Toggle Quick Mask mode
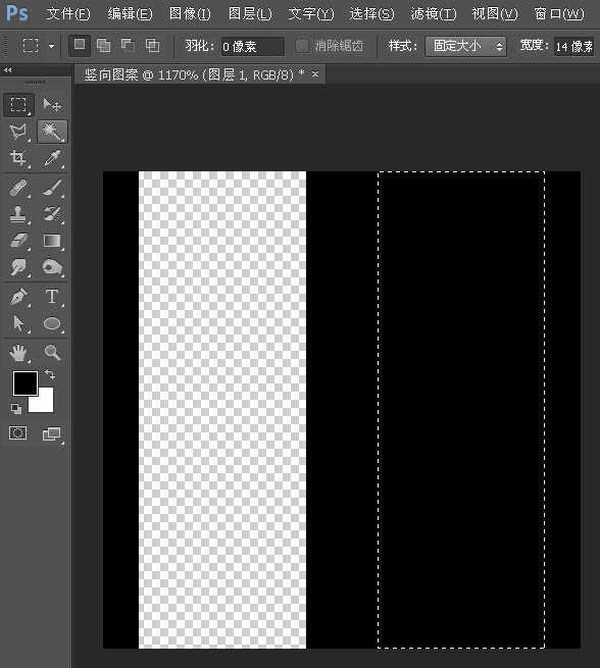 tap(19, 433)
